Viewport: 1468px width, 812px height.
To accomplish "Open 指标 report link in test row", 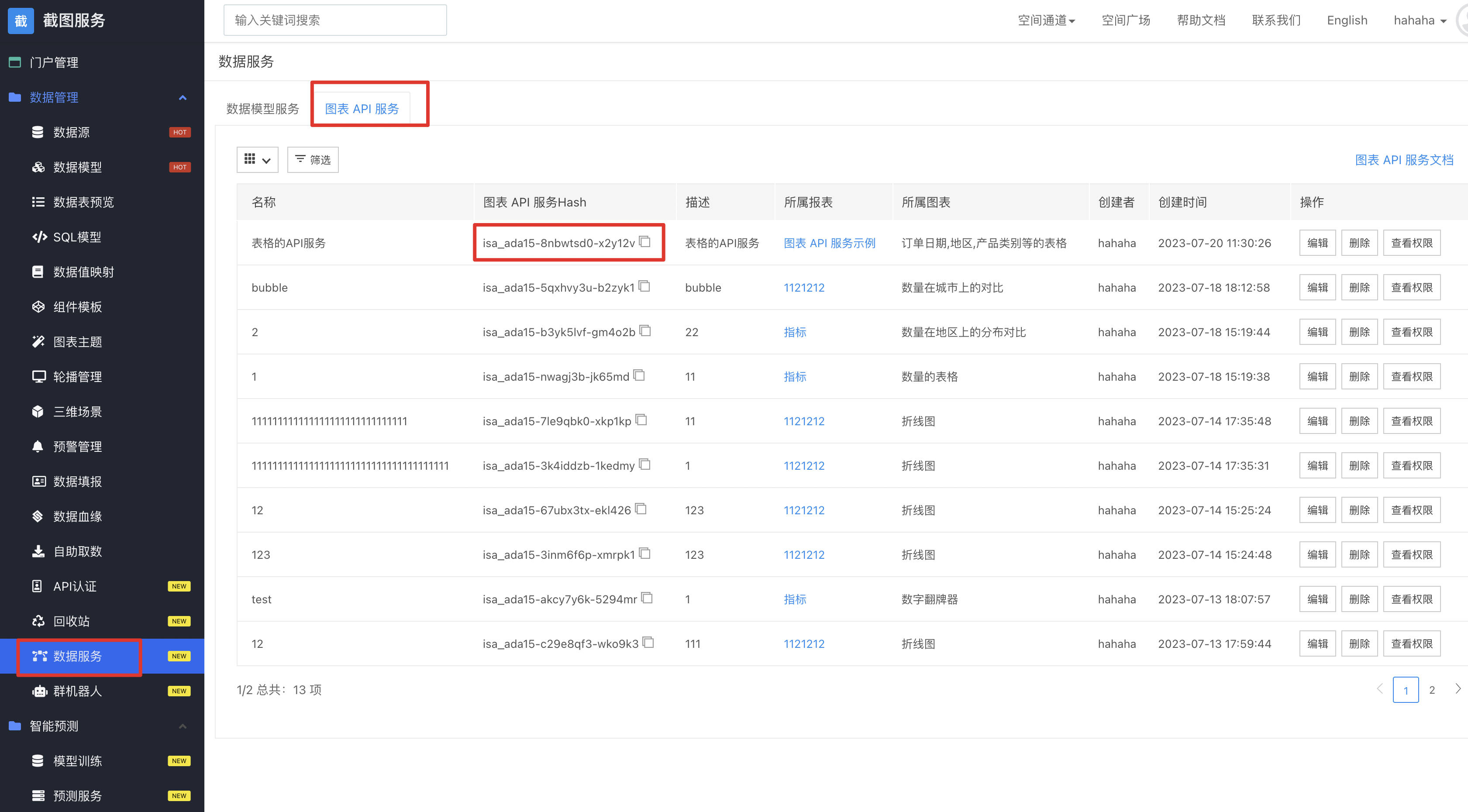I will tap(794, 599).
